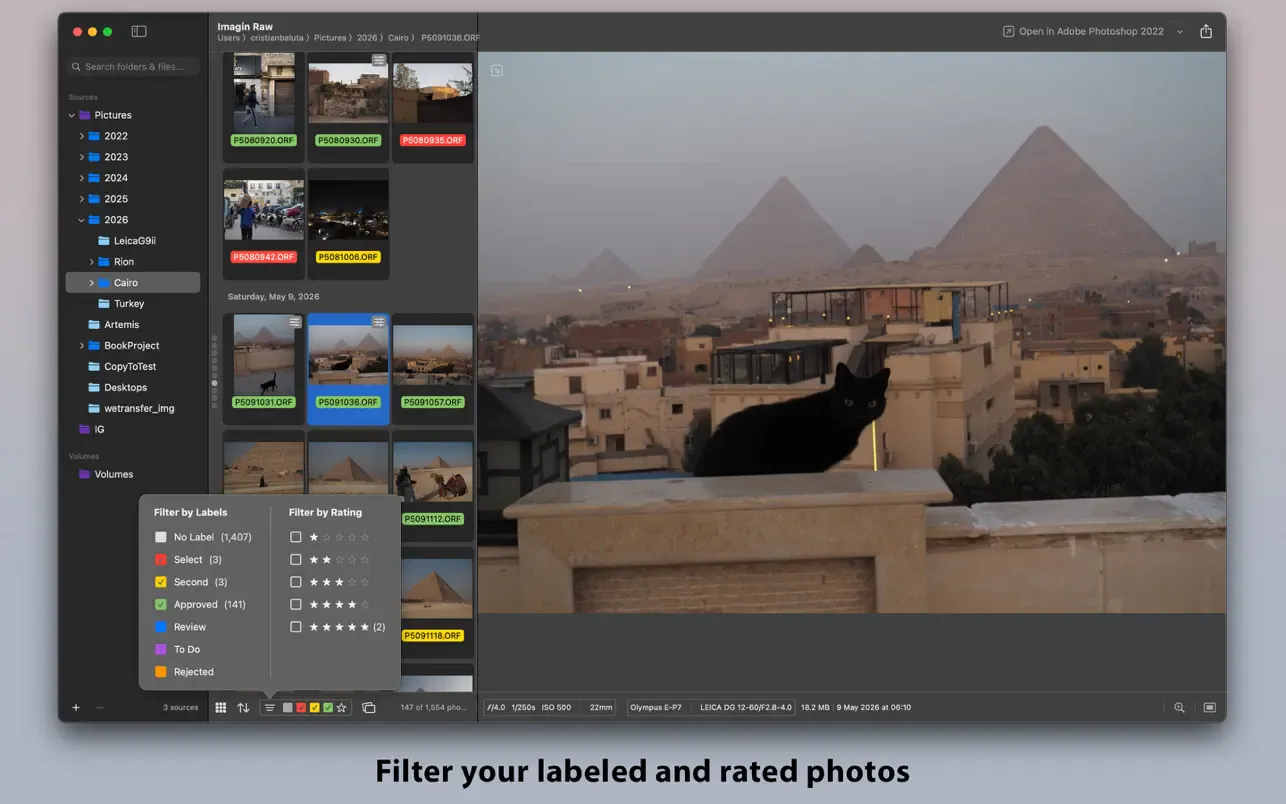
Task: Toggle the filmstrip layout icon at bottom right
Action: pyautogui.click(x=1210, y=707)
